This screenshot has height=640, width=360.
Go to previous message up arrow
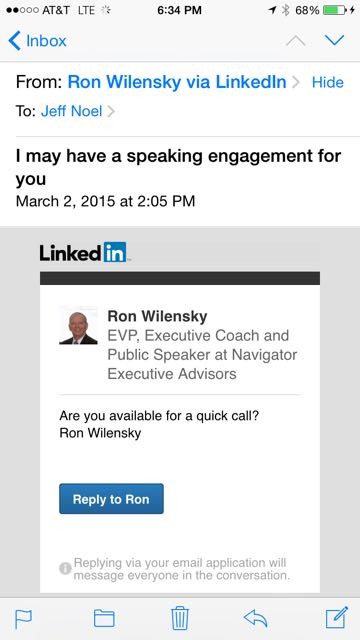(x=296, y=40)
